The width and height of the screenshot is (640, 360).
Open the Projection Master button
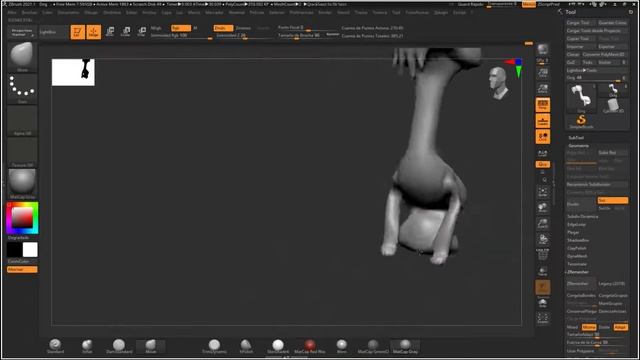point(22,33)
